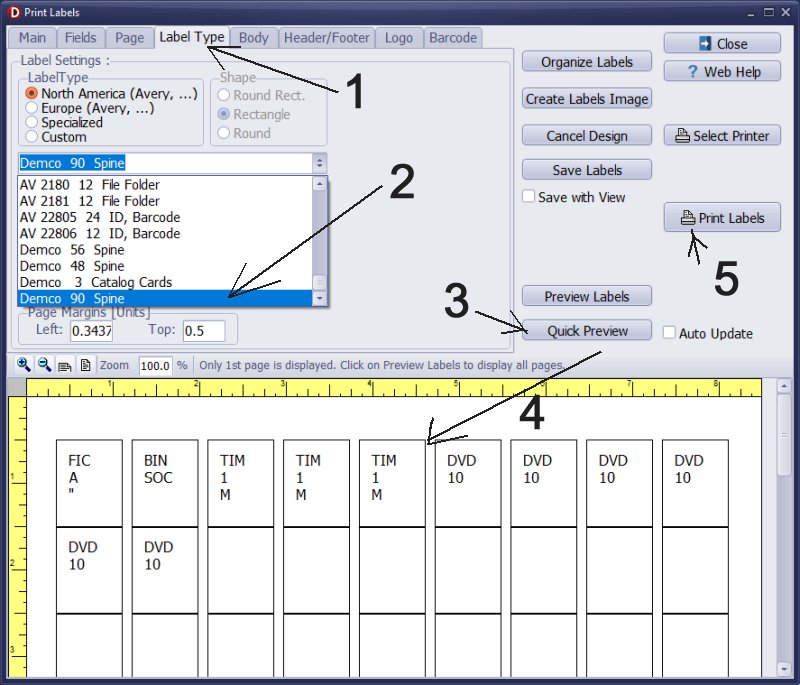The image size is (800, 685).
Task: Click preview vertical scrollbar down arrow
Action: [784, 669]
